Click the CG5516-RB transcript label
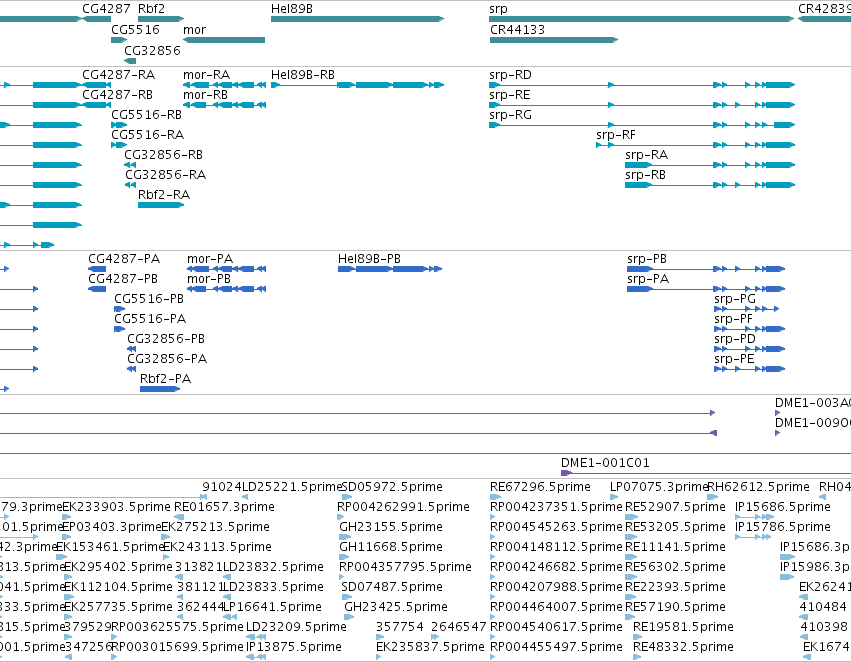This screenshot has height=662, width=851. [147, 114]
